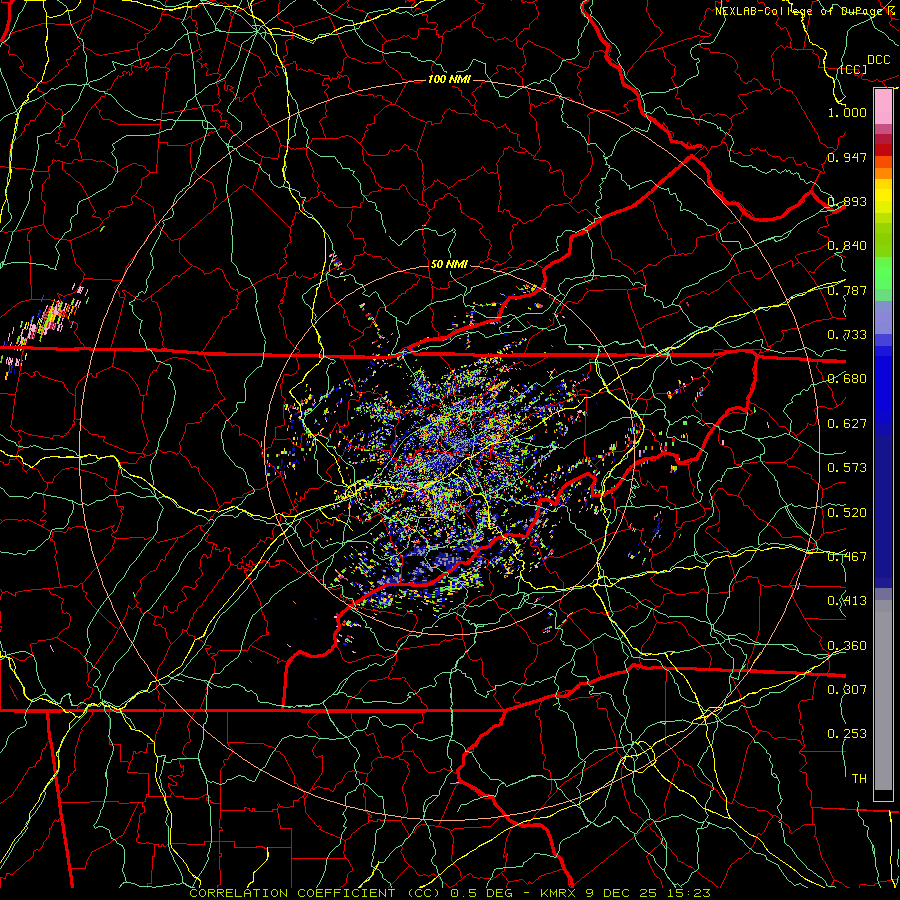Viewport: 900px width, 900px height.
Task: Pick the red color band near 0.947
Action: coord(883,150)
